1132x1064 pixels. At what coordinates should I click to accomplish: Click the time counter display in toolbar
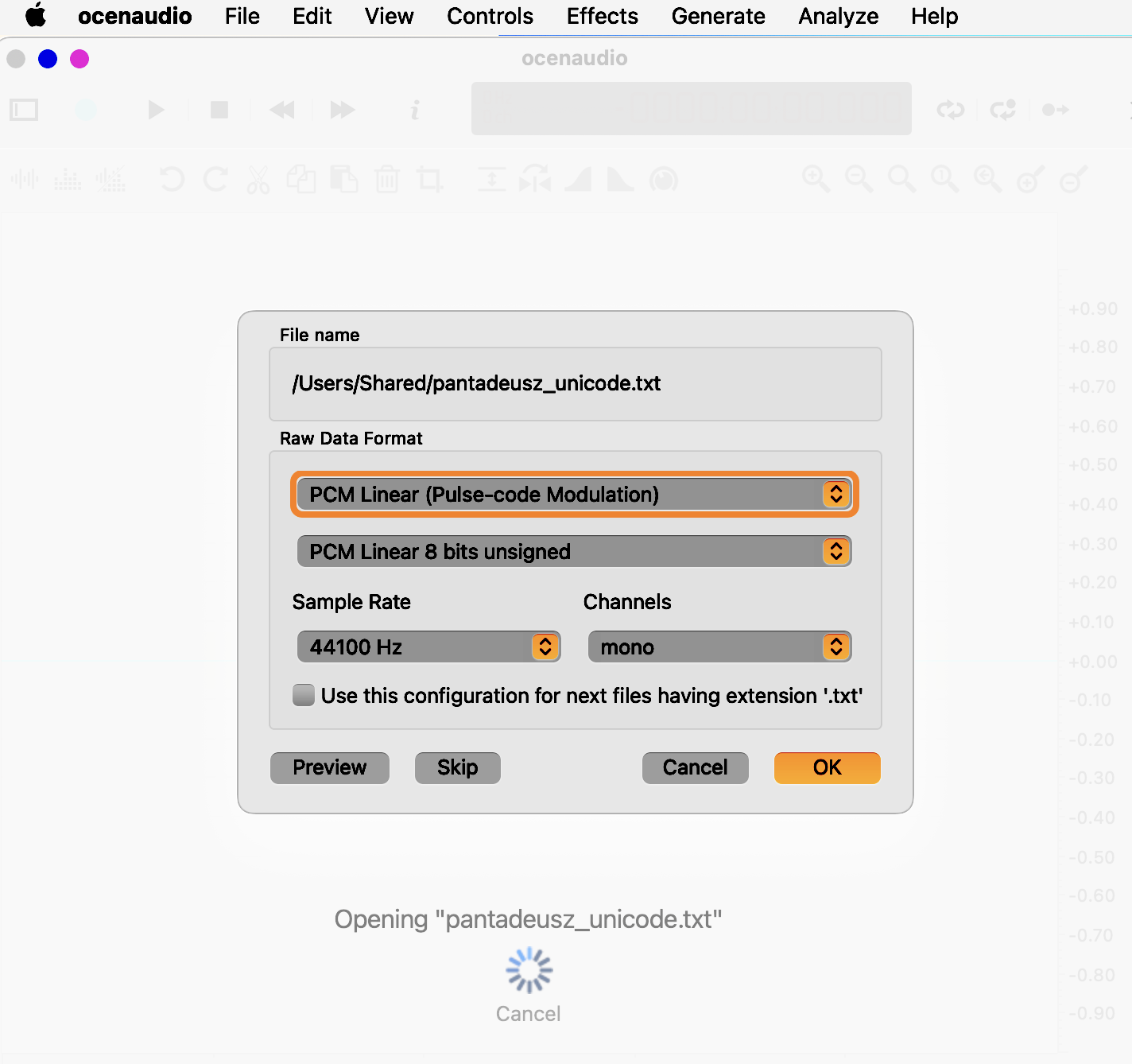(x=691, y=109)
